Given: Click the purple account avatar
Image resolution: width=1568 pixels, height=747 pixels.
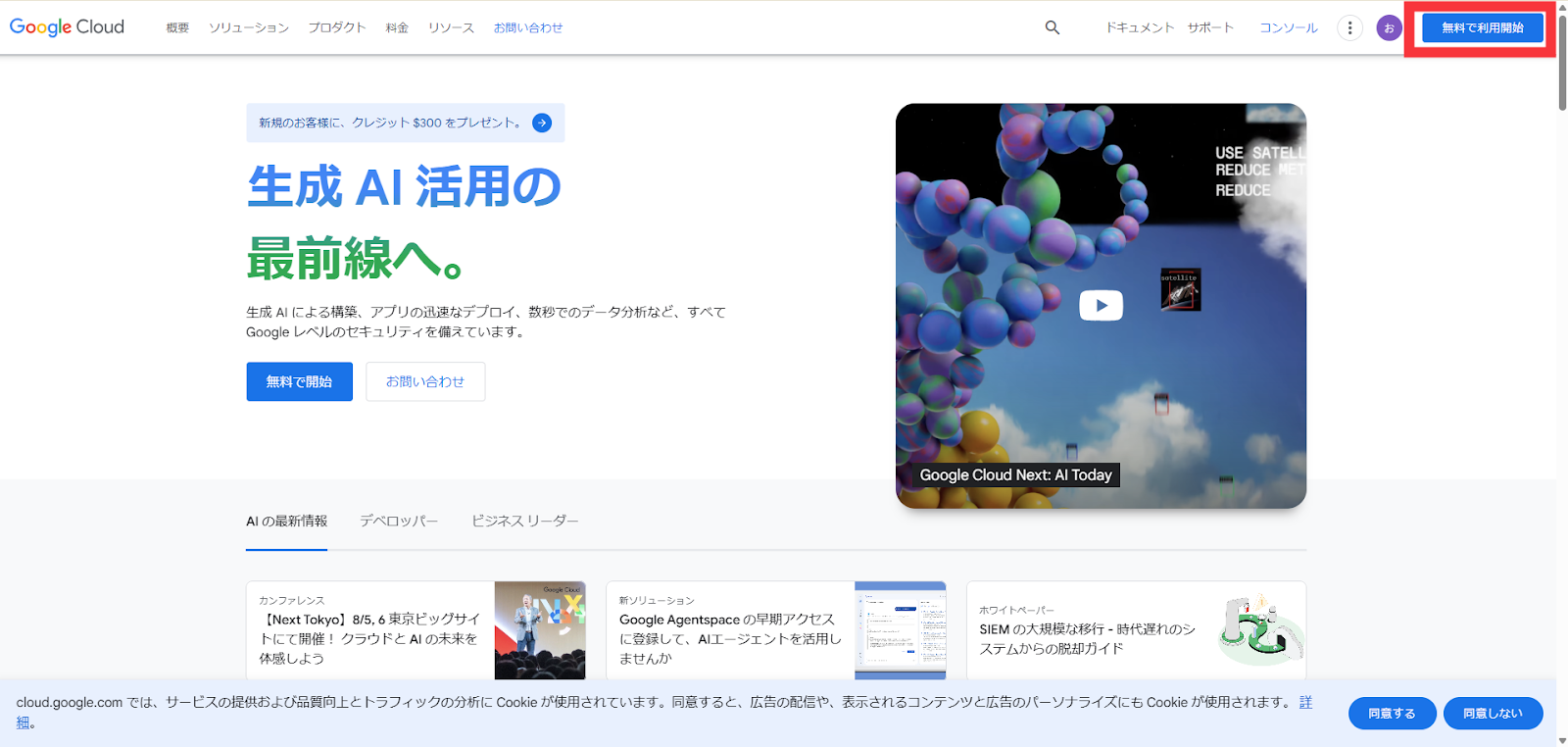Looking at the screenshot, I should pyautogui.click(x=1389, y=27).
